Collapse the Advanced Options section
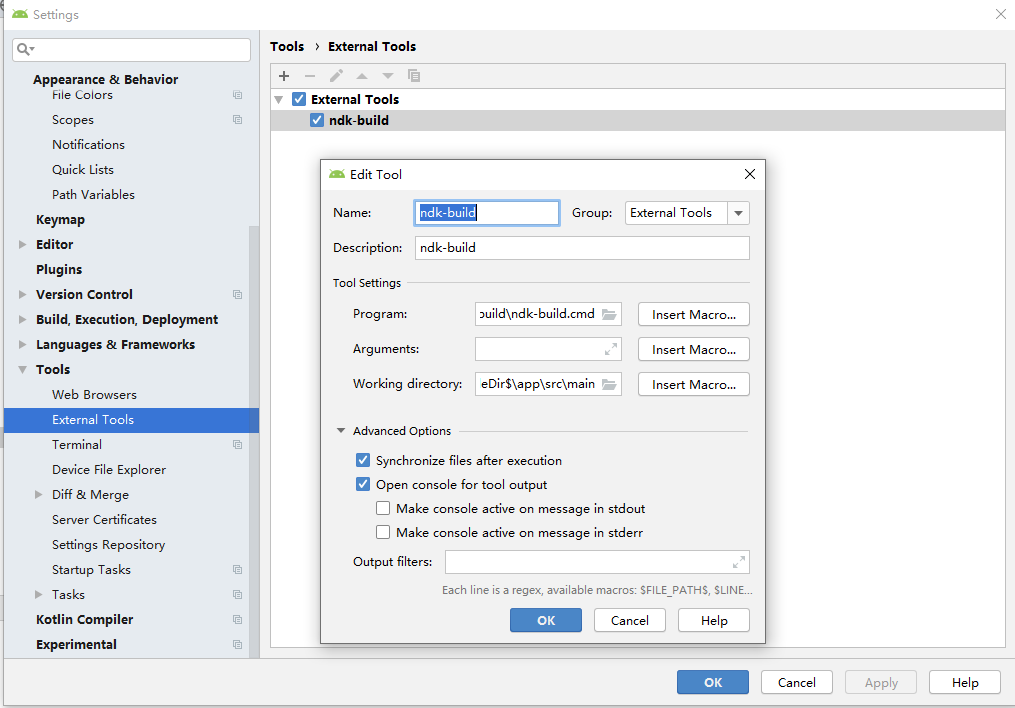Screen dimensions: 1015x708 (x=341, y=430)
